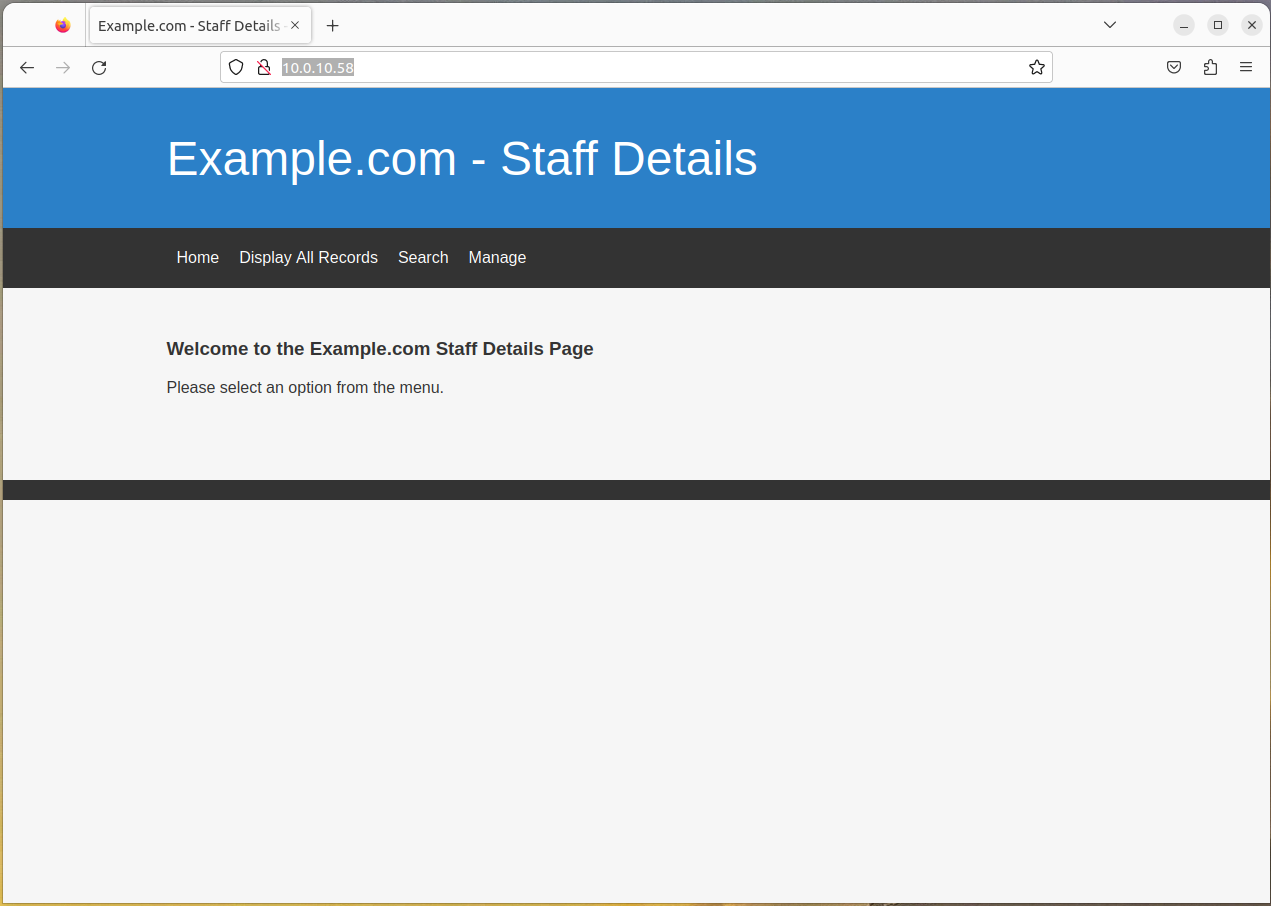Image resolution: width=1271 pixels, height=906 pixels.
Task: Open a new tab with the plus button
Action: coord(333,26)
